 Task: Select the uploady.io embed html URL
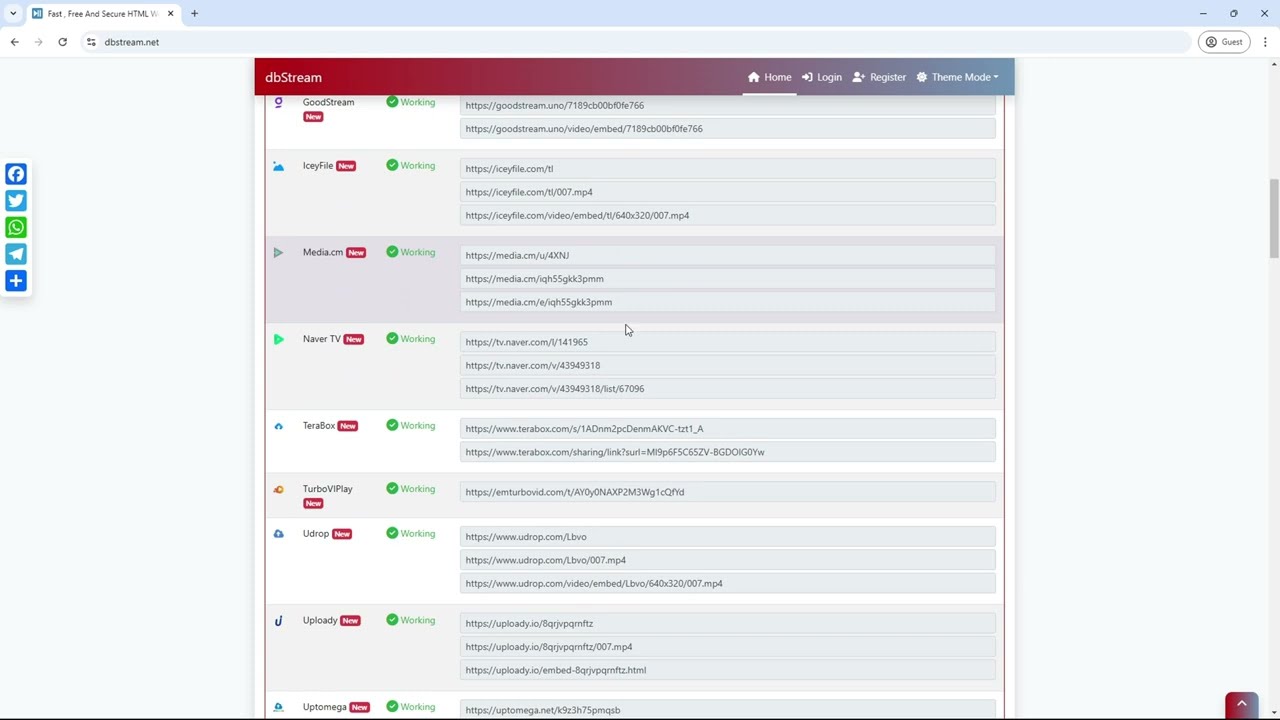[728, 670]
